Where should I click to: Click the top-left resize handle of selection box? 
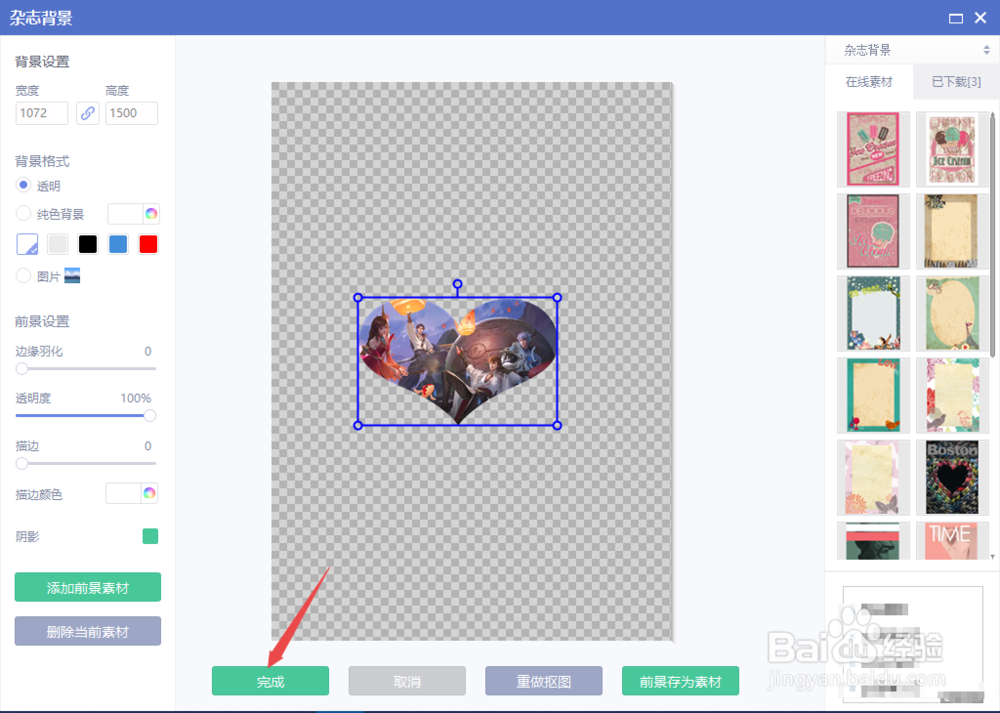[x=358, y=298]
